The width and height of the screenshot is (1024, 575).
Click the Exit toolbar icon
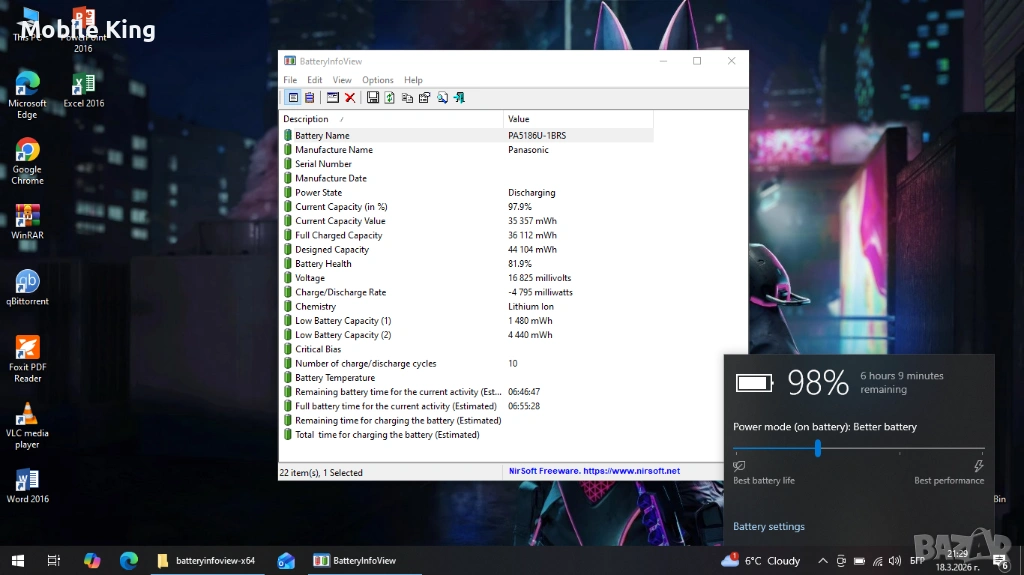[459, 97]
